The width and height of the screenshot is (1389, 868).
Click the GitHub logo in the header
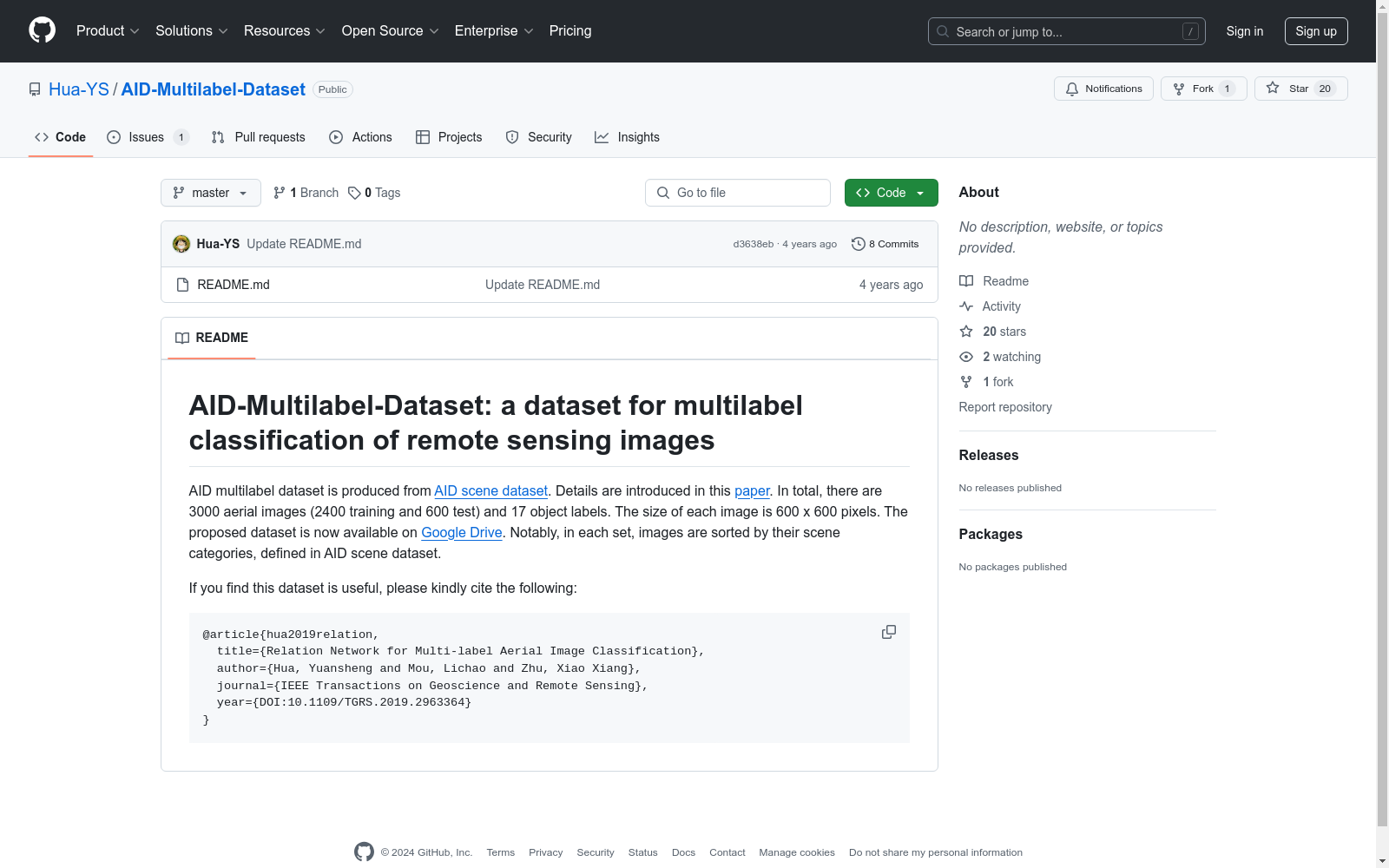pos(41,30)
